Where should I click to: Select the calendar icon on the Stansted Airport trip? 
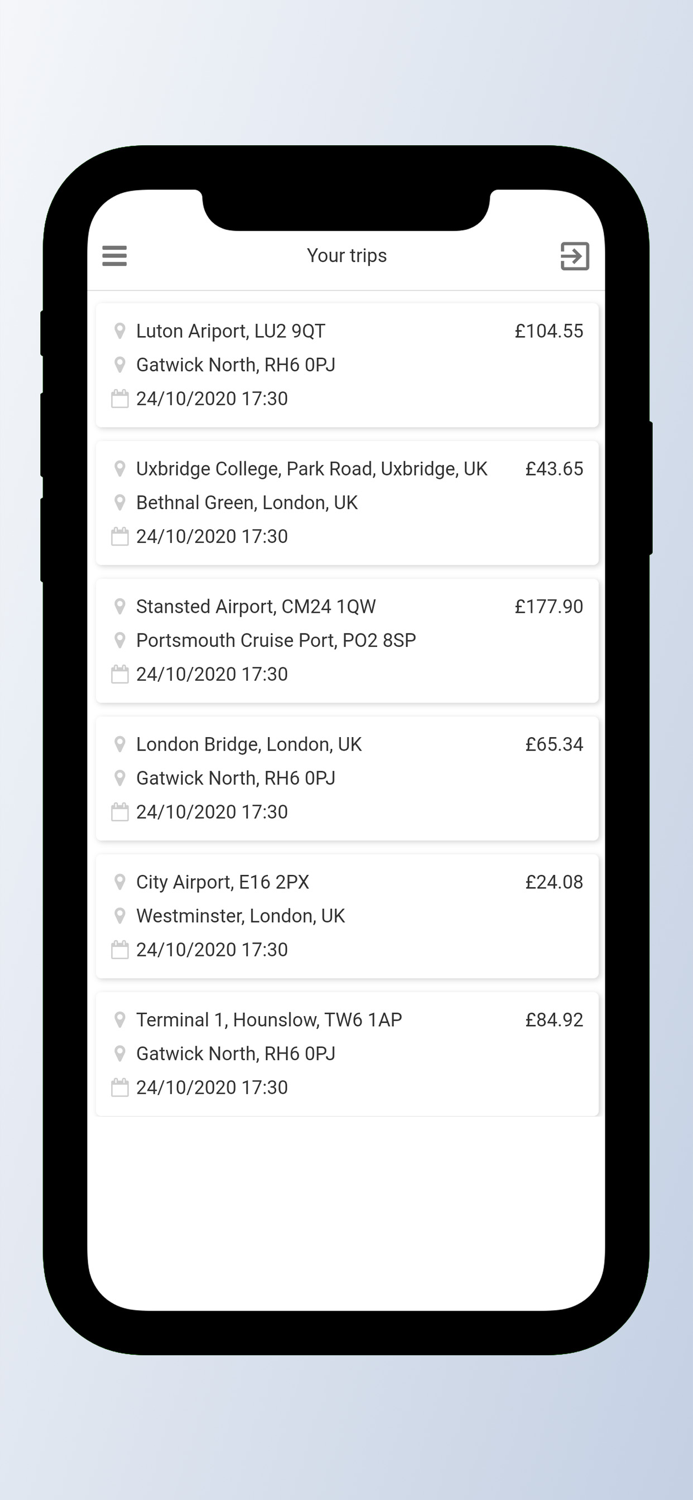[120, 674]
